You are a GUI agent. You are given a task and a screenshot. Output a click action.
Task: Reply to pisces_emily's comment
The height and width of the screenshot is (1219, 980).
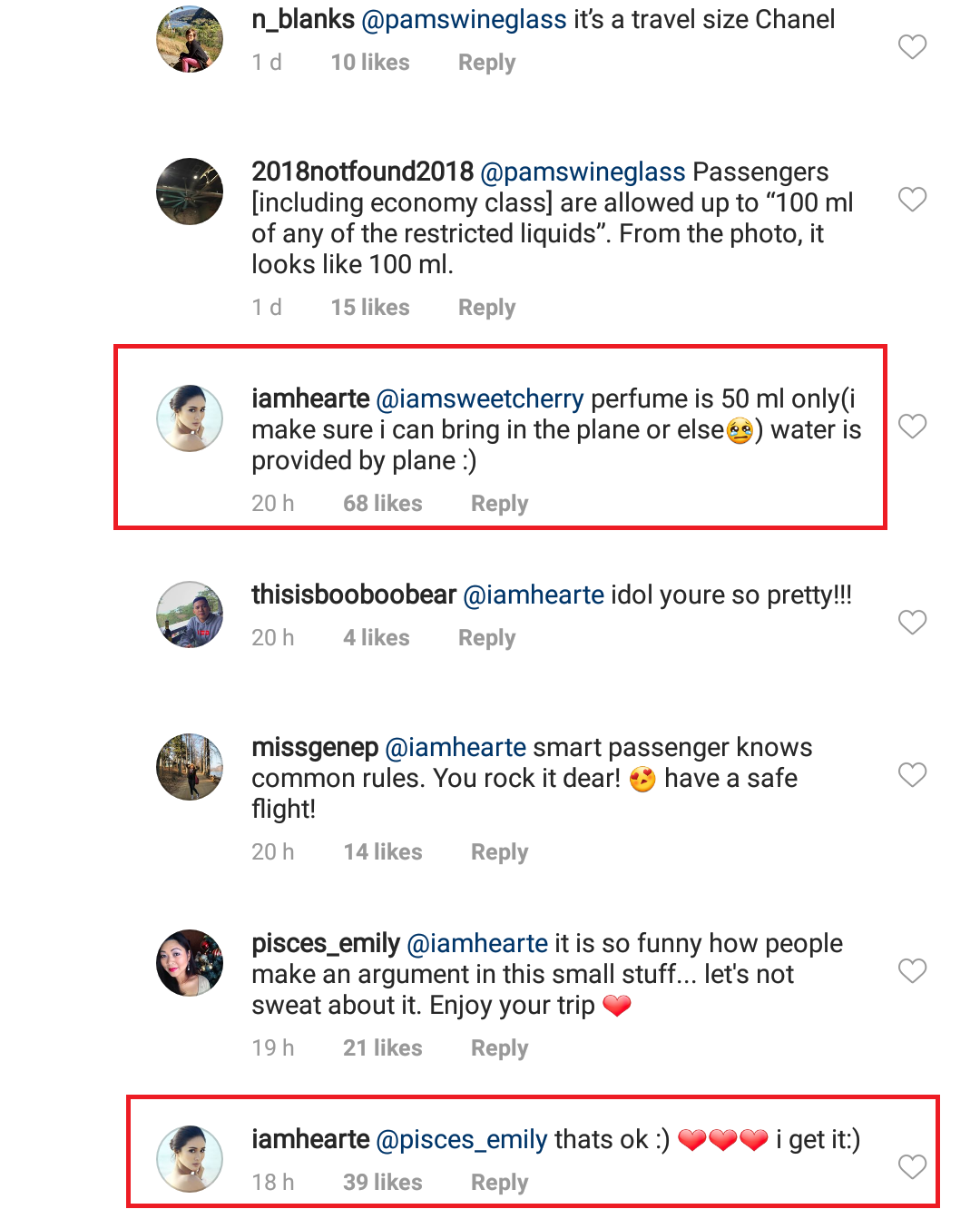[x=499, y=1048]
